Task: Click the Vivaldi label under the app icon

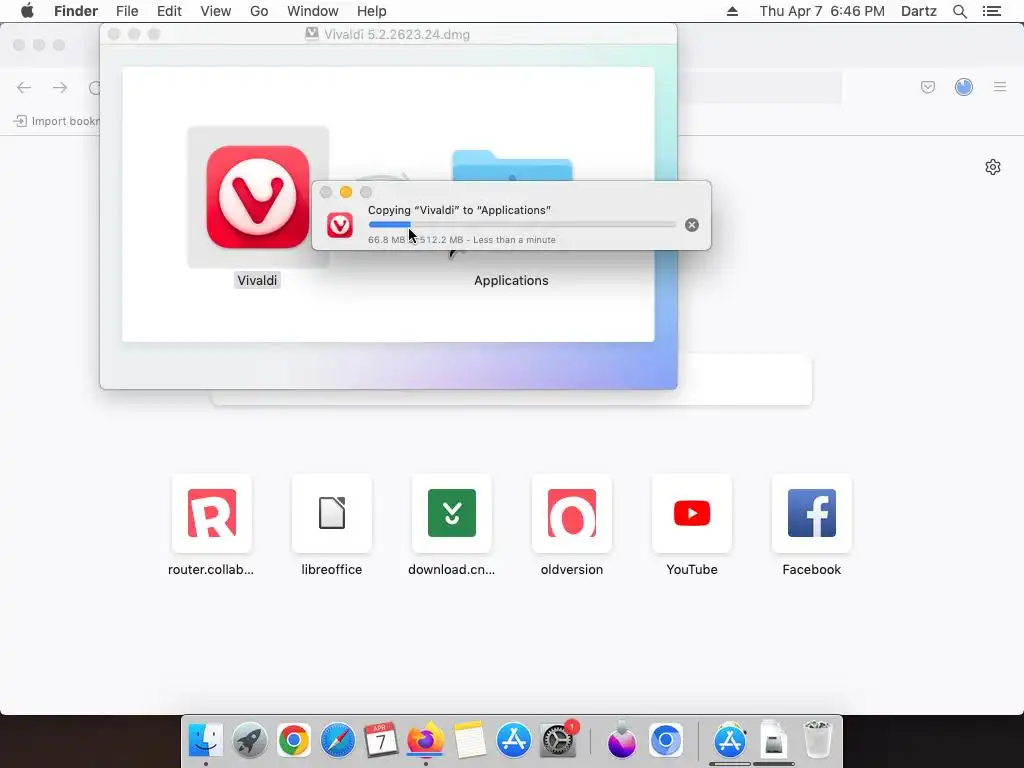Action: [x=257, y=281]
